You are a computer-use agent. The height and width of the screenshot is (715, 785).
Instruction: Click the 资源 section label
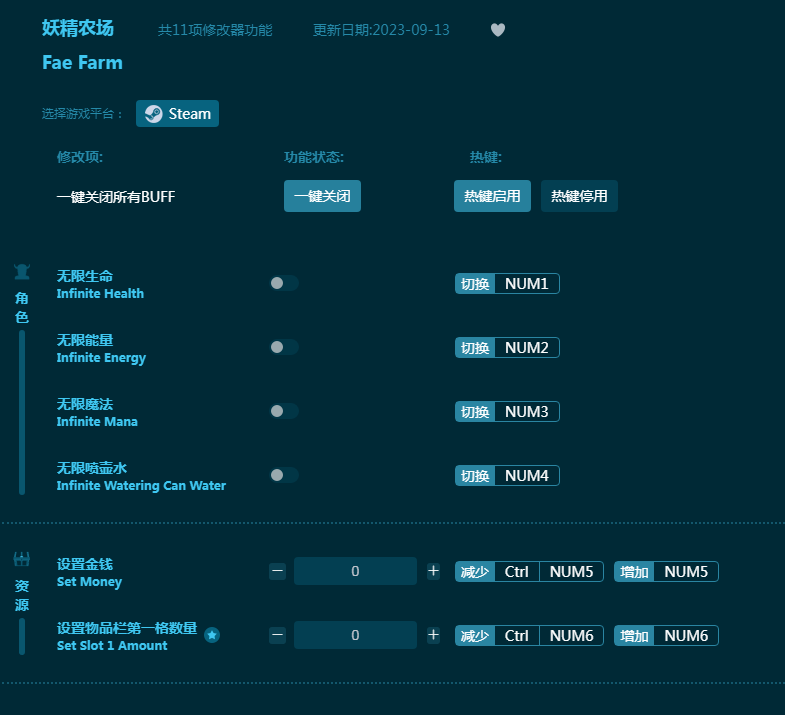[22, 595]
